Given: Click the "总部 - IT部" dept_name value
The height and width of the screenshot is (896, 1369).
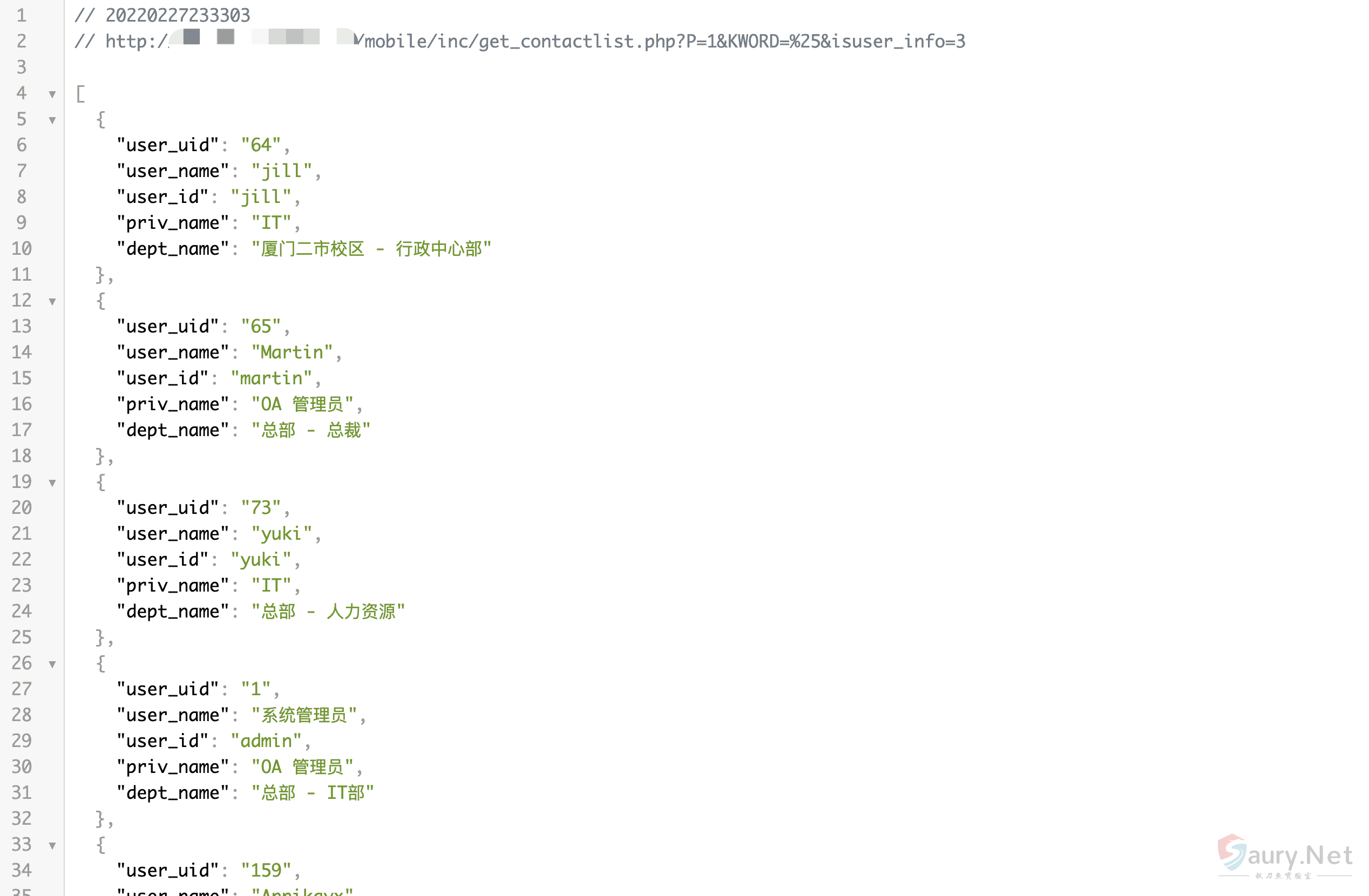Looking at the screenshot, I should pyautogui.click(x=313, y=792).
